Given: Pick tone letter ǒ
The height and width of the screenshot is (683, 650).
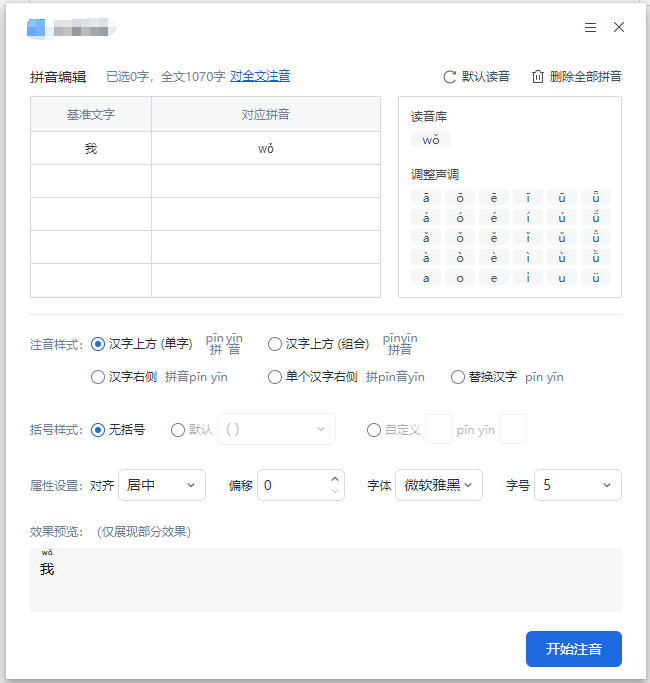Looking at the screenshot, I should (x=460, y=237).
